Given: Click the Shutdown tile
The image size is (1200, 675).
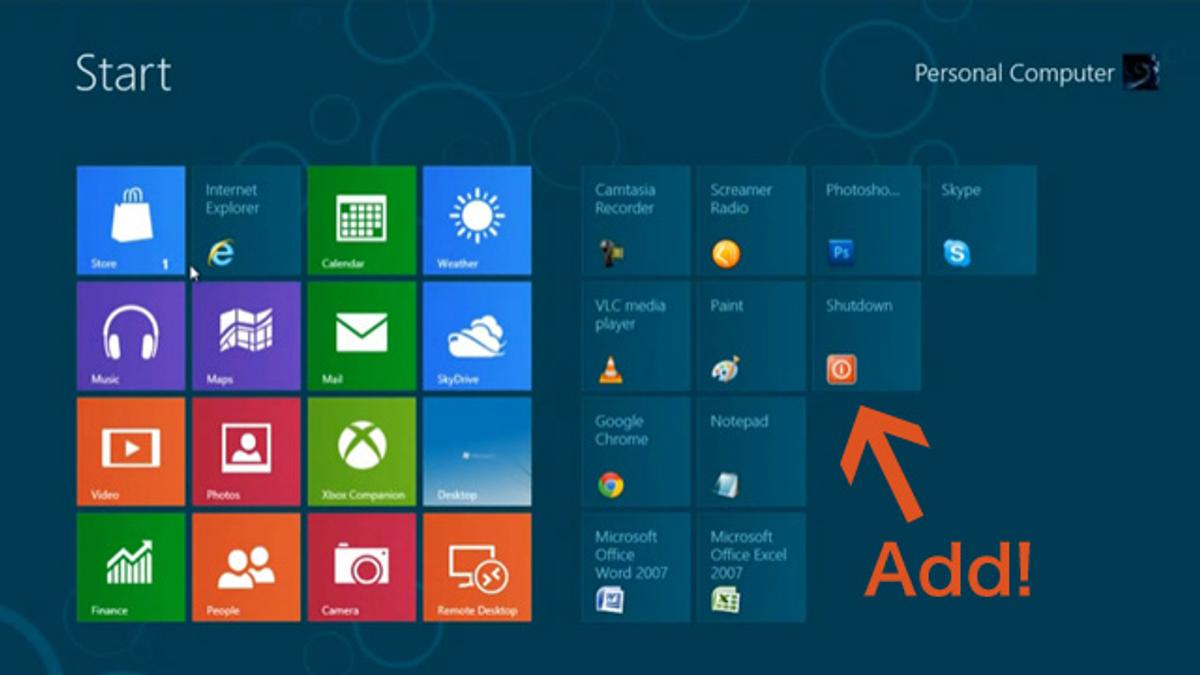Looking at the screenshot, I should tap(866, 336).
